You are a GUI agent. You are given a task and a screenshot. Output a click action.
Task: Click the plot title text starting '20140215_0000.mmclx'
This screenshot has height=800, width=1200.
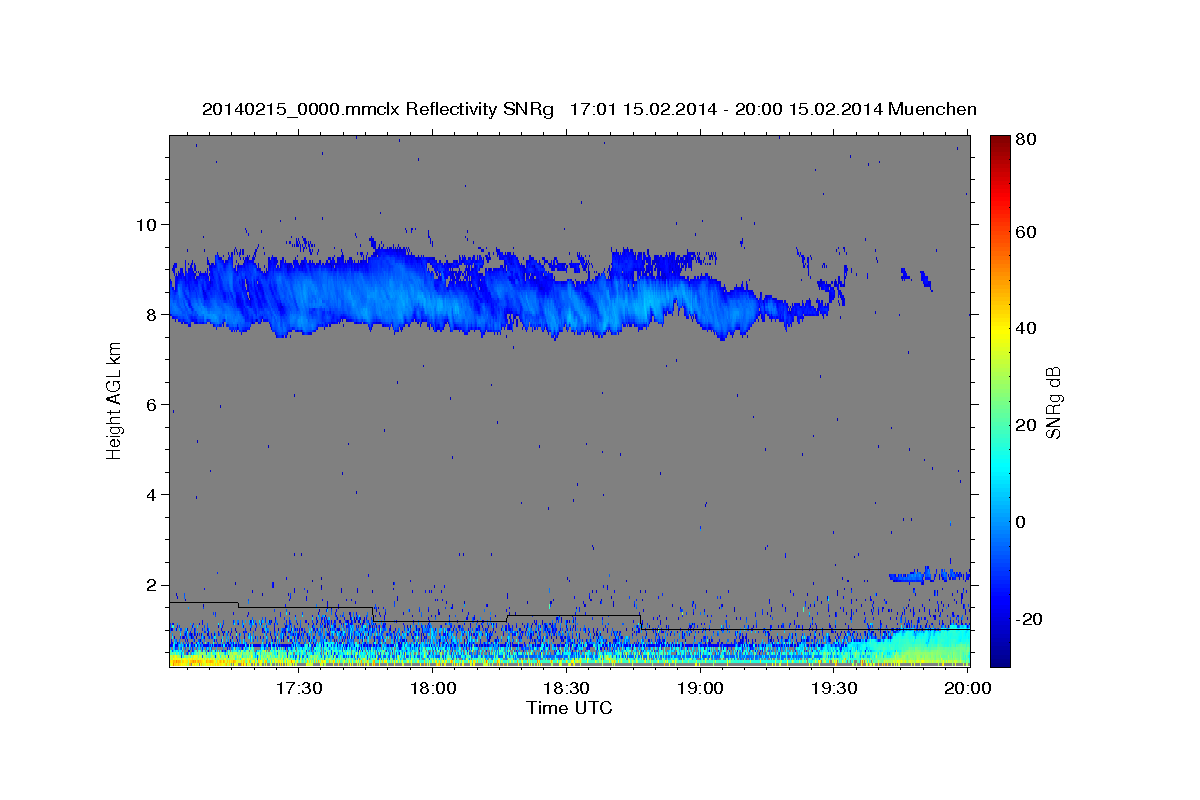coord(589,109)
